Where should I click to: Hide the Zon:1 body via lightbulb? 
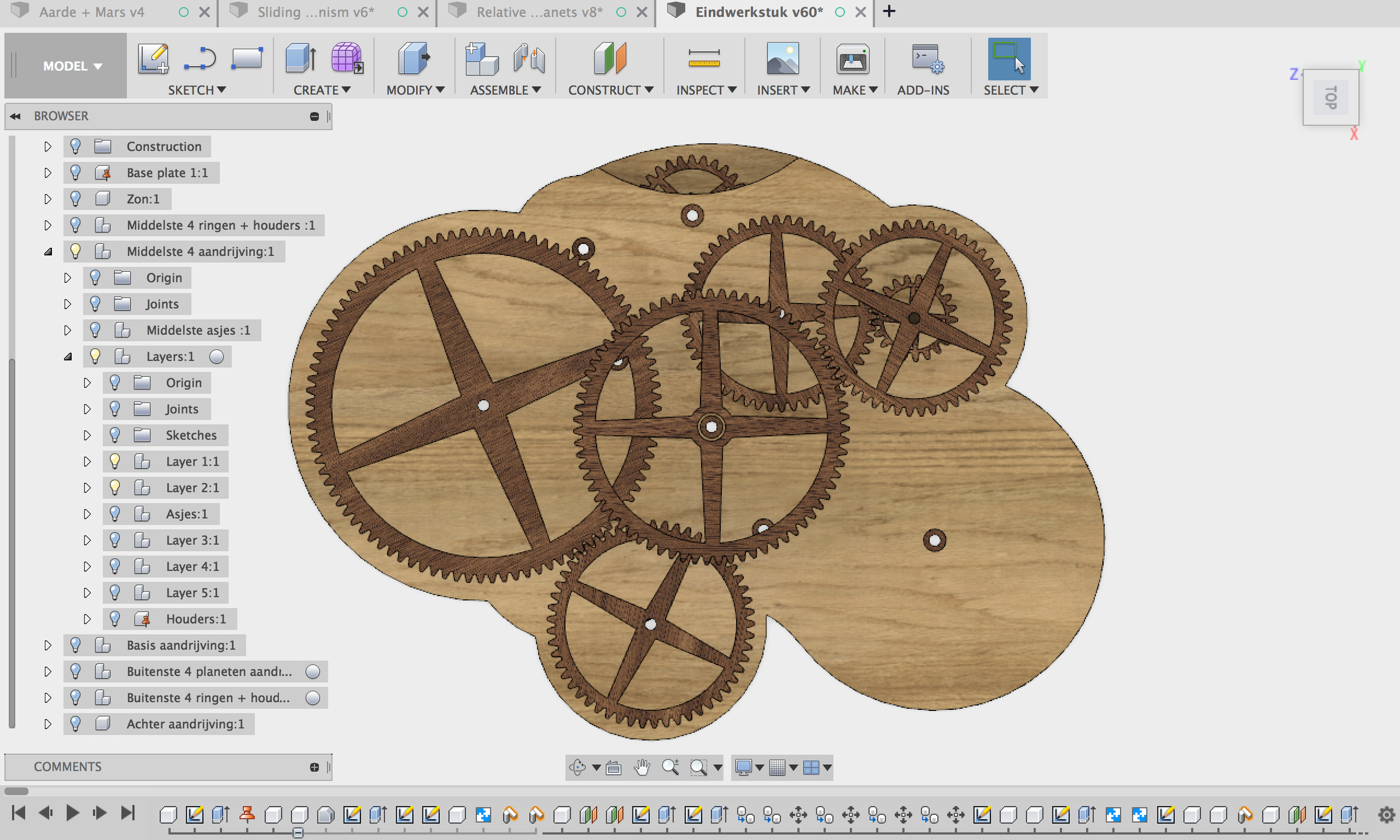pyautogui.click(x=75, y=199)
